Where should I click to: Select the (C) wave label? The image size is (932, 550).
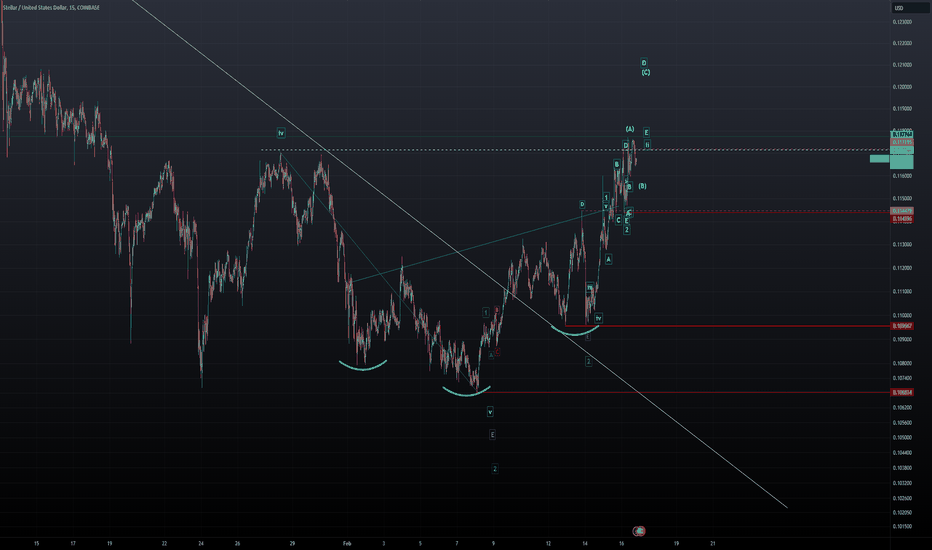[x=646, y=73]
